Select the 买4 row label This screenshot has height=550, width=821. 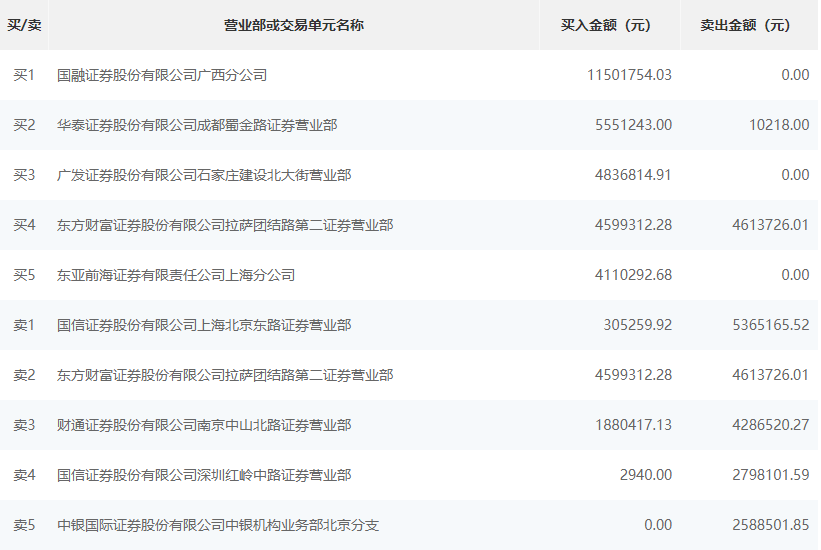[x=24, y=225]
